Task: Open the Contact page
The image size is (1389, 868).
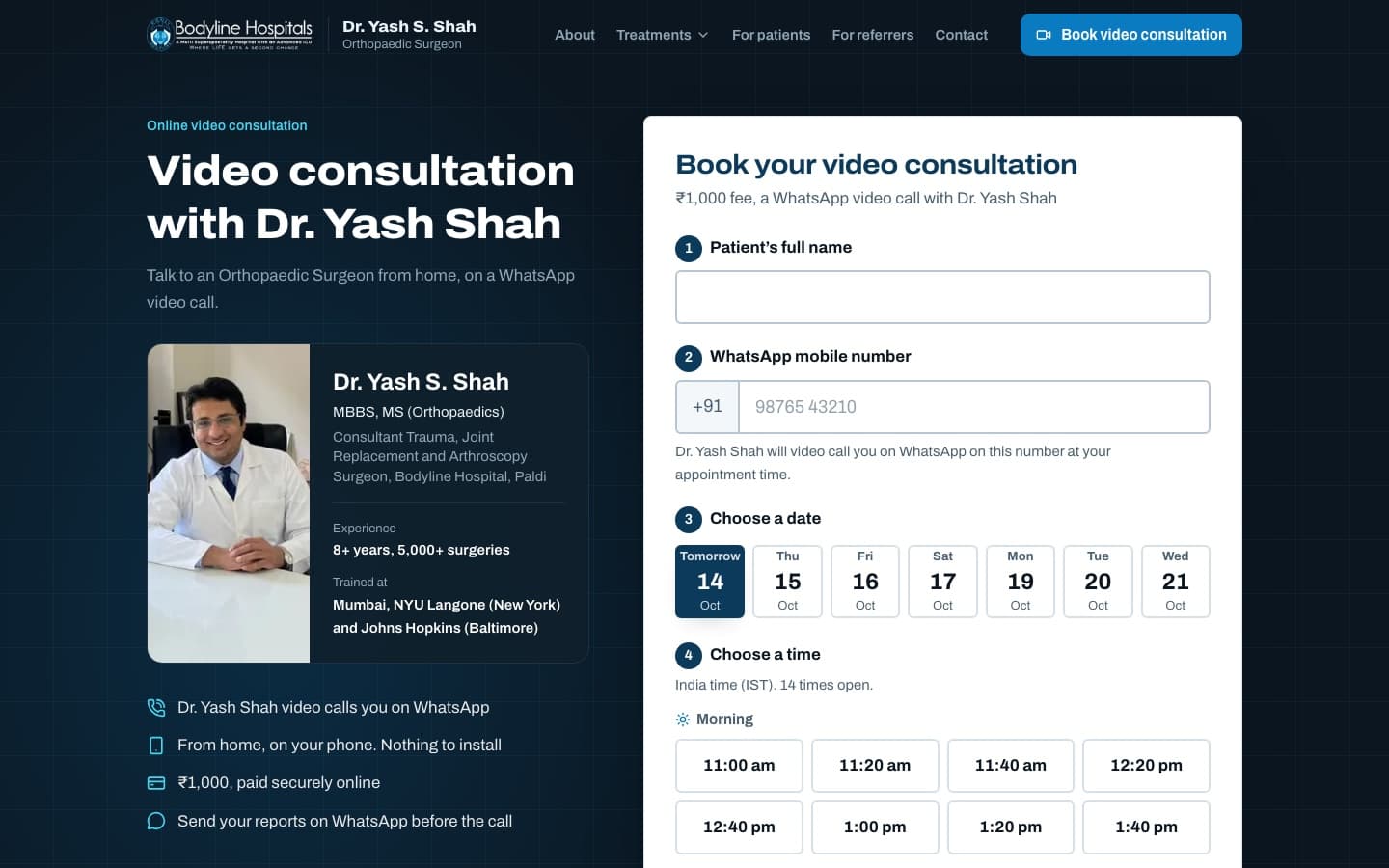Action: click(962, 35)
